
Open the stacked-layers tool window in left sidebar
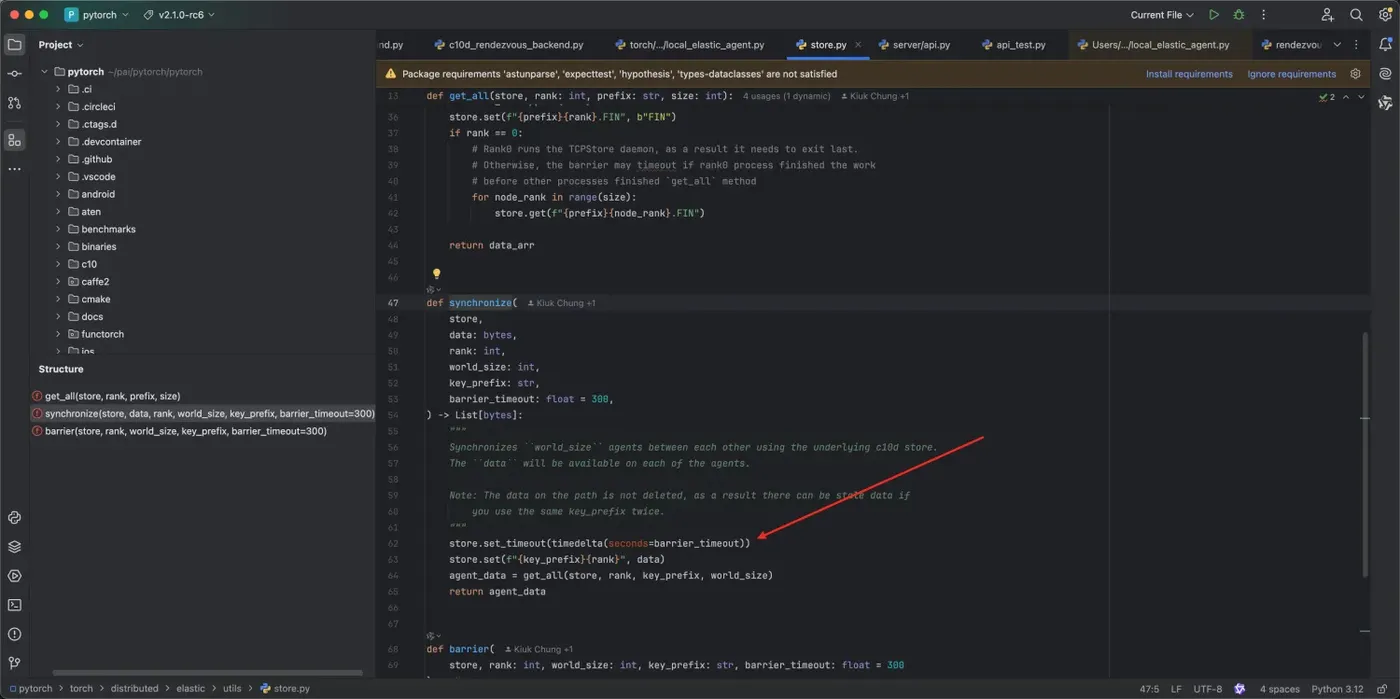point(14,547)
